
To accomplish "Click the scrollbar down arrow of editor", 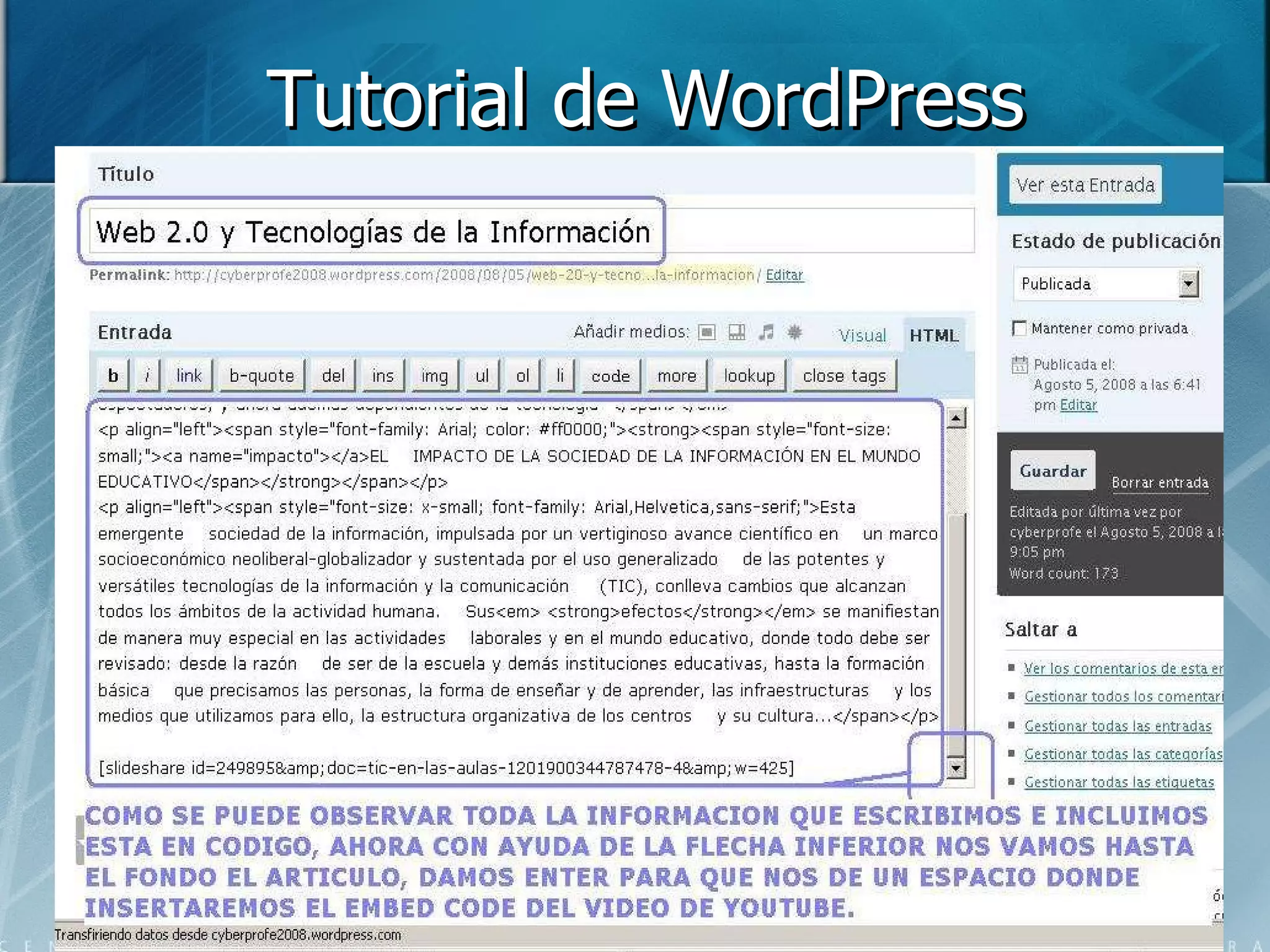I will [956, 769].
